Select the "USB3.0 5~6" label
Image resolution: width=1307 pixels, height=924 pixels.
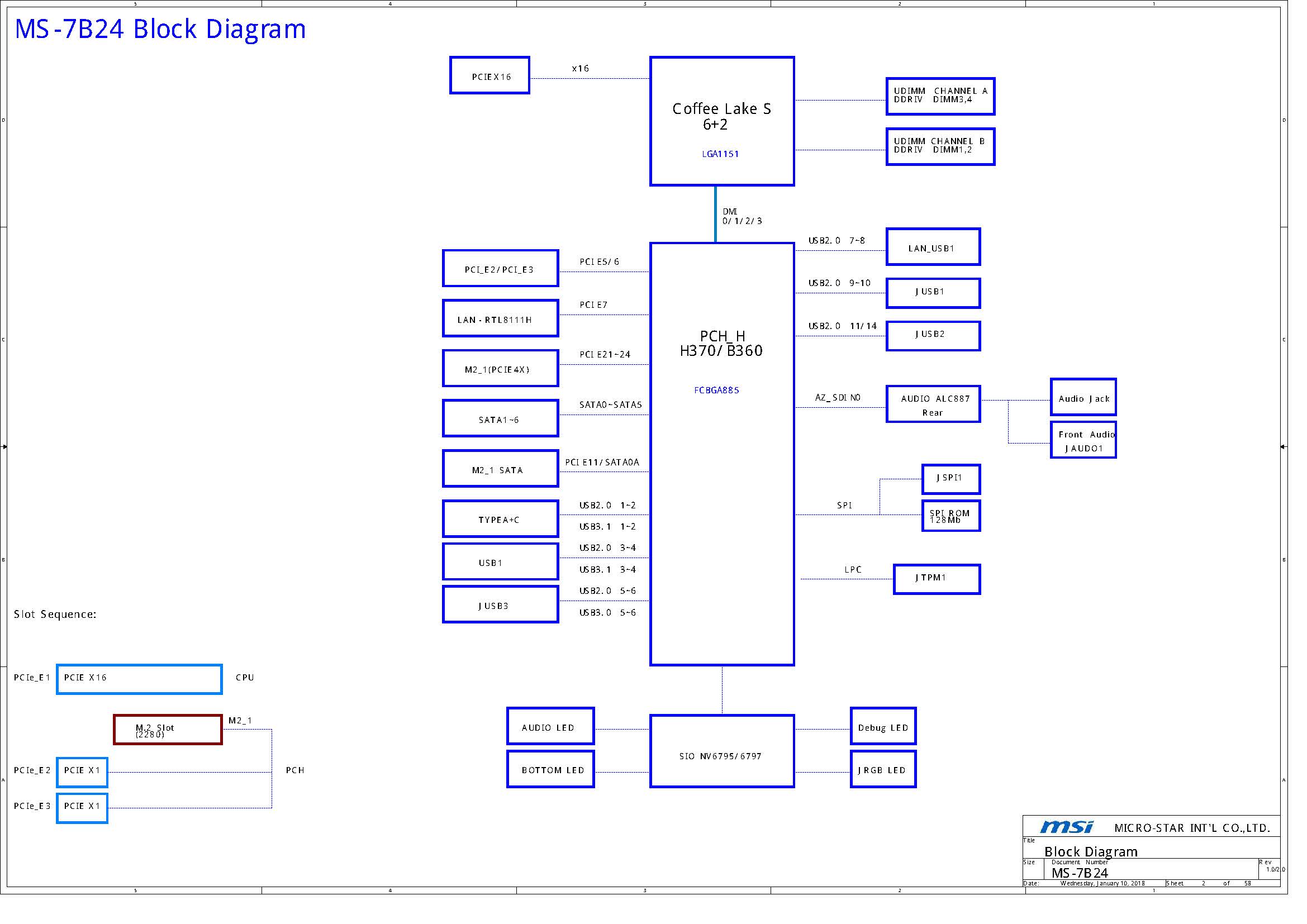(607, 613)
